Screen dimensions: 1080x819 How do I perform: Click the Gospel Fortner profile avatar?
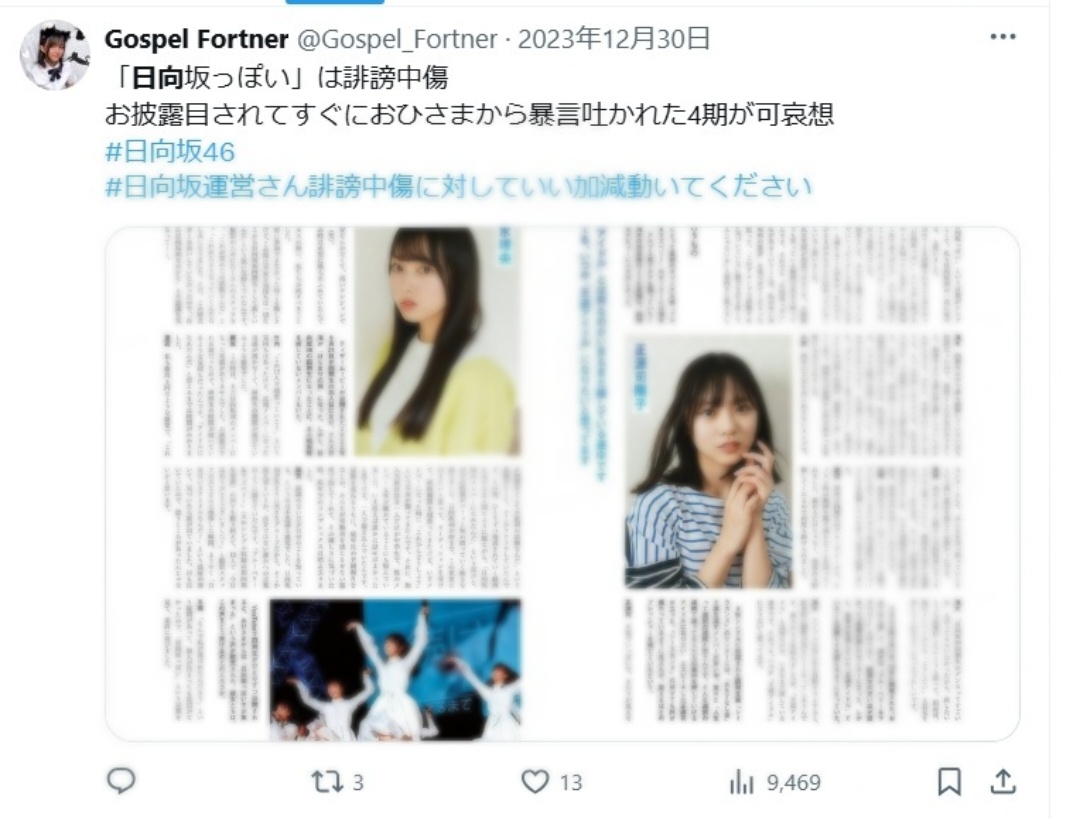pos(55,55)
